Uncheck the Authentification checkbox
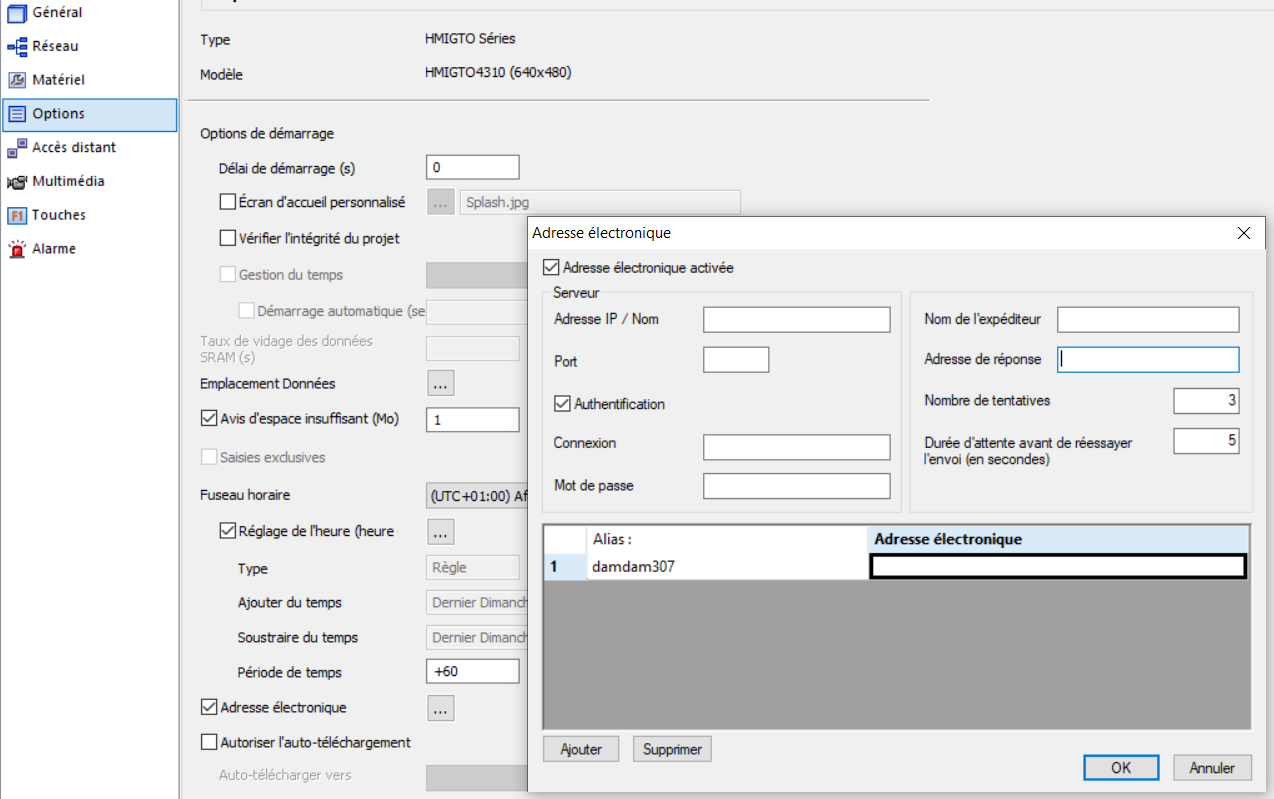The width and height of the screenshot is (1274, 799). click(x=562, y=404)
